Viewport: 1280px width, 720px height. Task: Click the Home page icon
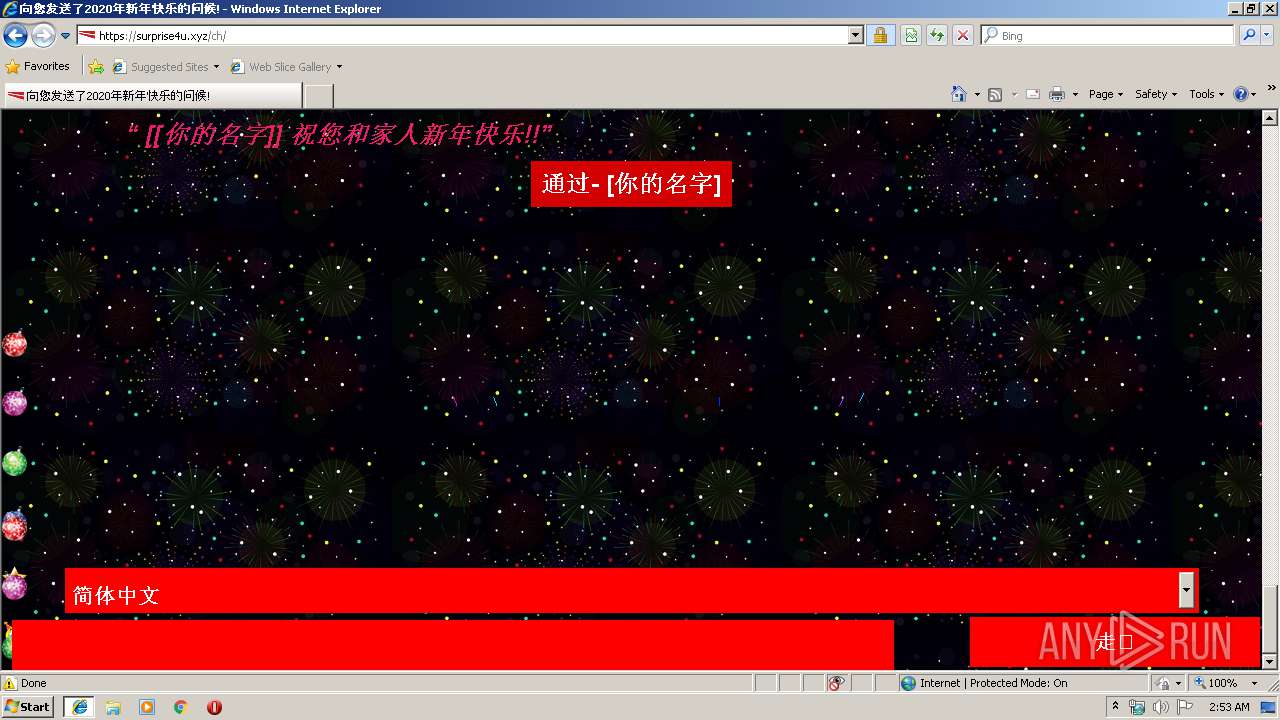(959, 94)
